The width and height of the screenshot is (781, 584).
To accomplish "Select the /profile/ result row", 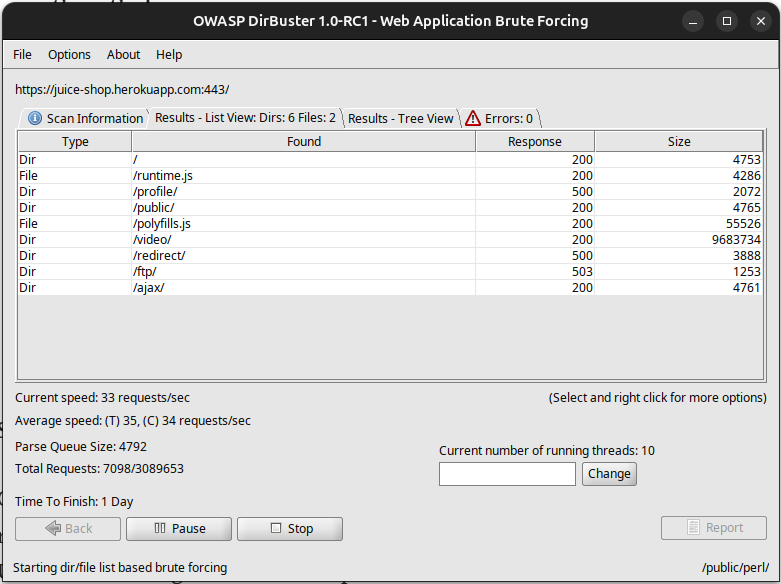I will [390, 191].
